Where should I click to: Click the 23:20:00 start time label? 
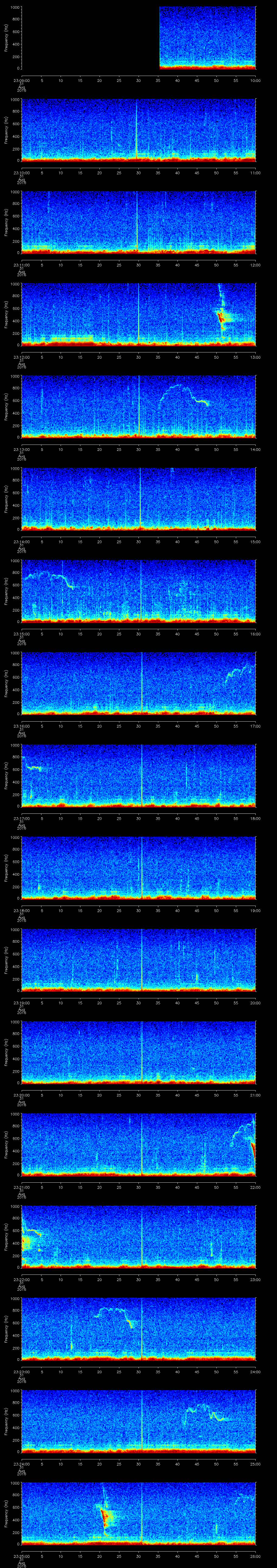point(21,1095)
